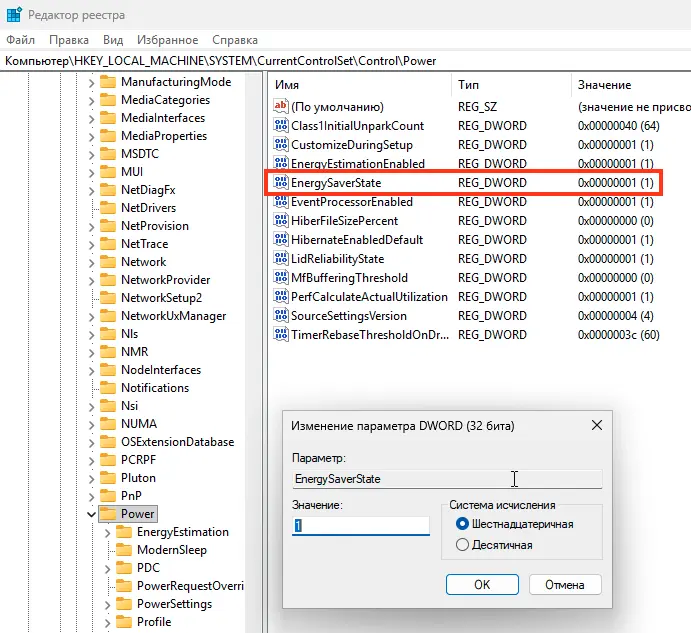Click the Значение input field
This screenshot has height=633, width=691.
click(360, 525)
